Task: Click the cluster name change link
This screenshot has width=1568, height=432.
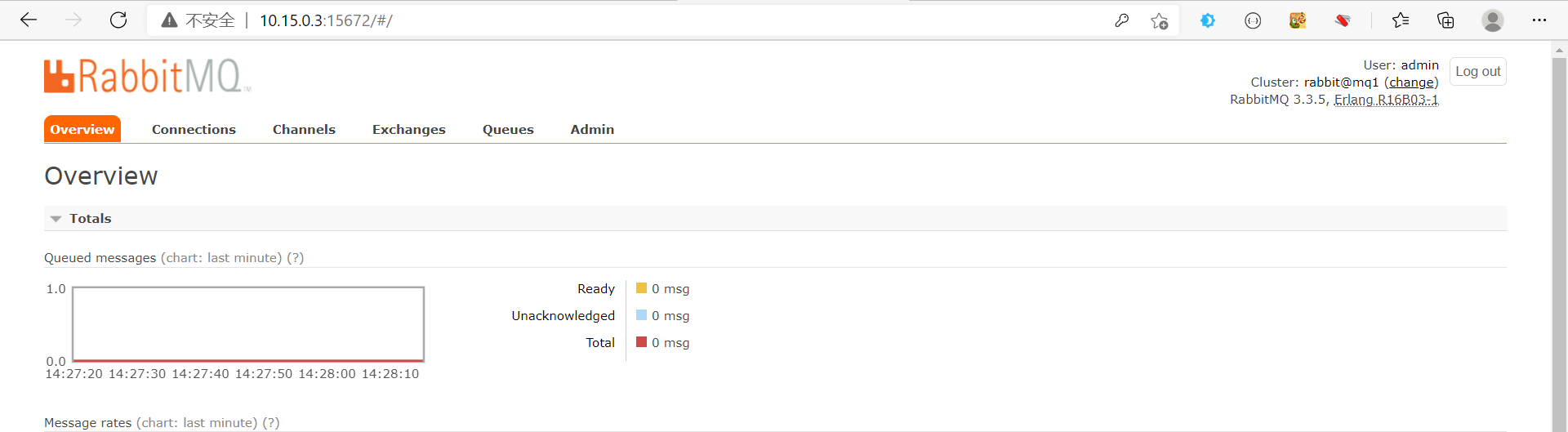Action: pos(1411,82)
